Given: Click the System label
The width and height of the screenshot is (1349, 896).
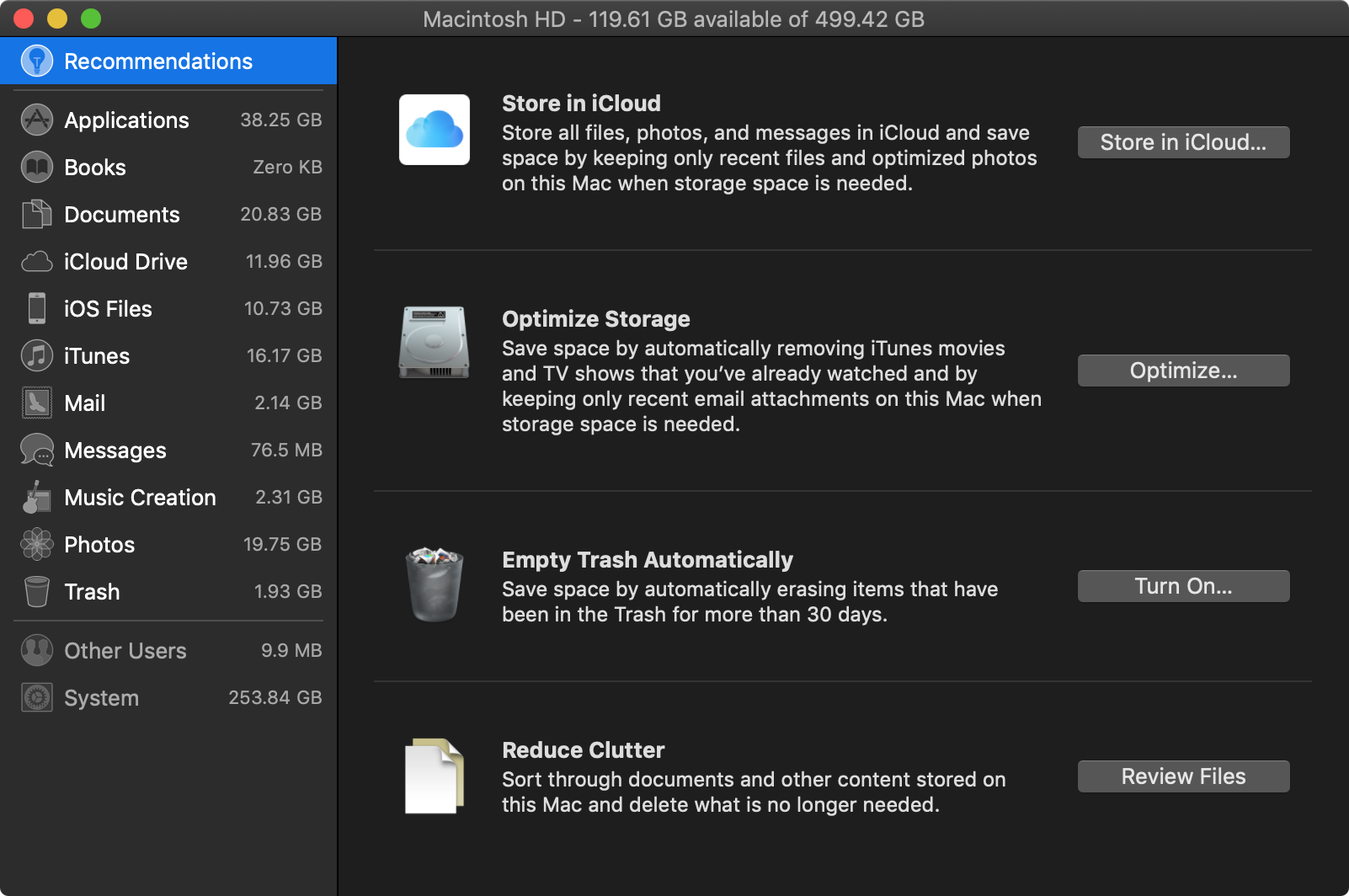Looking at the screenshot, I should pyautogui.click(x=102, y=698).
